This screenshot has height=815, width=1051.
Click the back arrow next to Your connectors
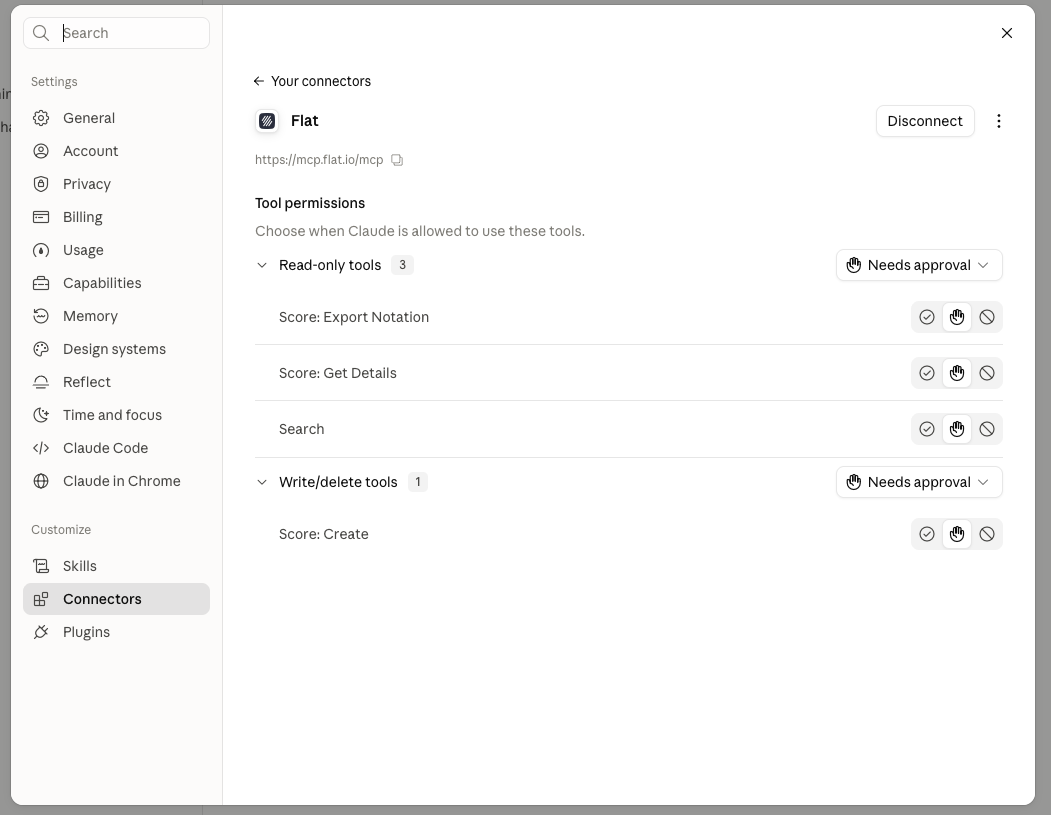point(259,81)
